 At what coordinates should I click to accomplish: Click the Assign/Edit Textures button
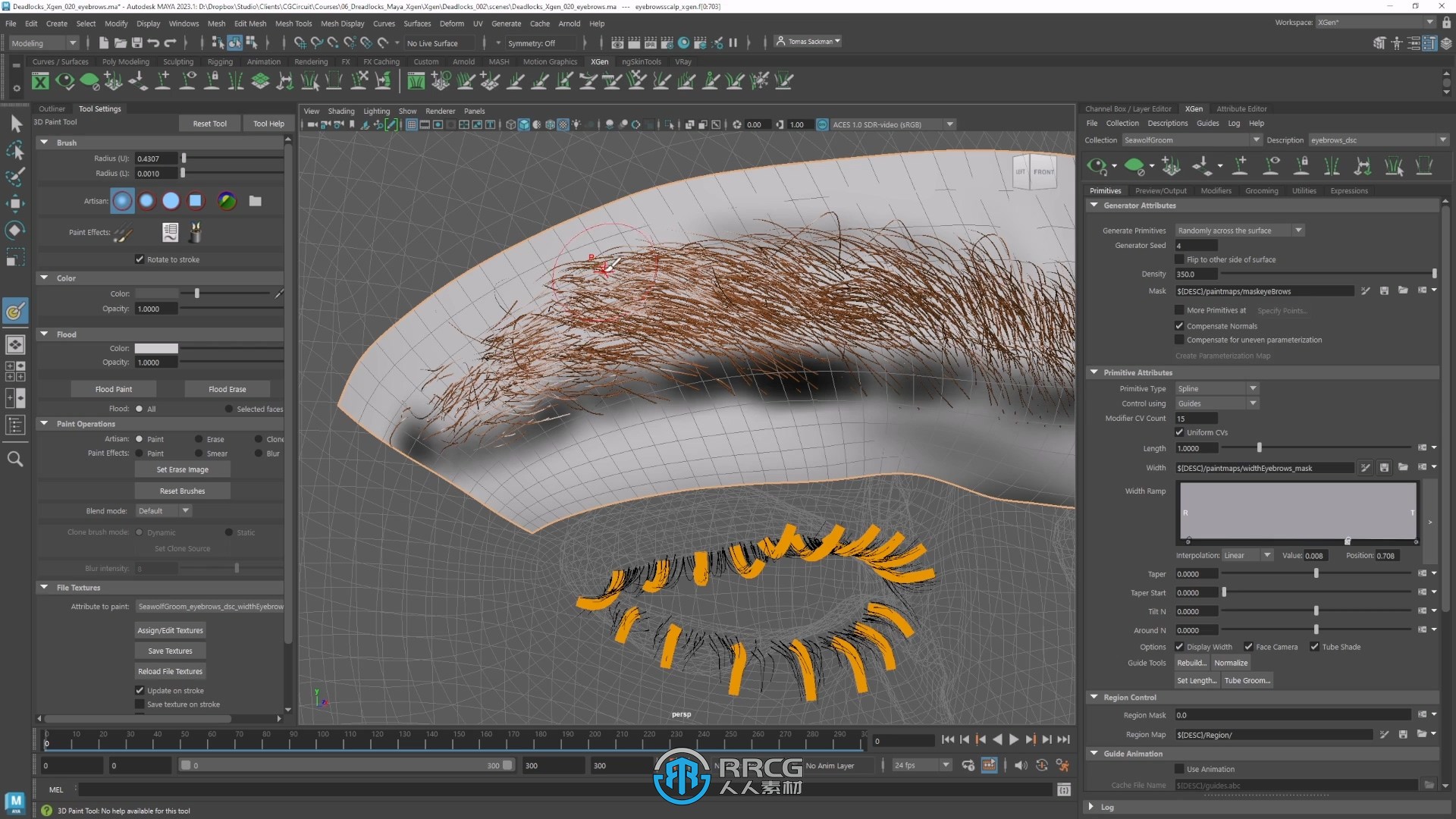pos(170,630)
